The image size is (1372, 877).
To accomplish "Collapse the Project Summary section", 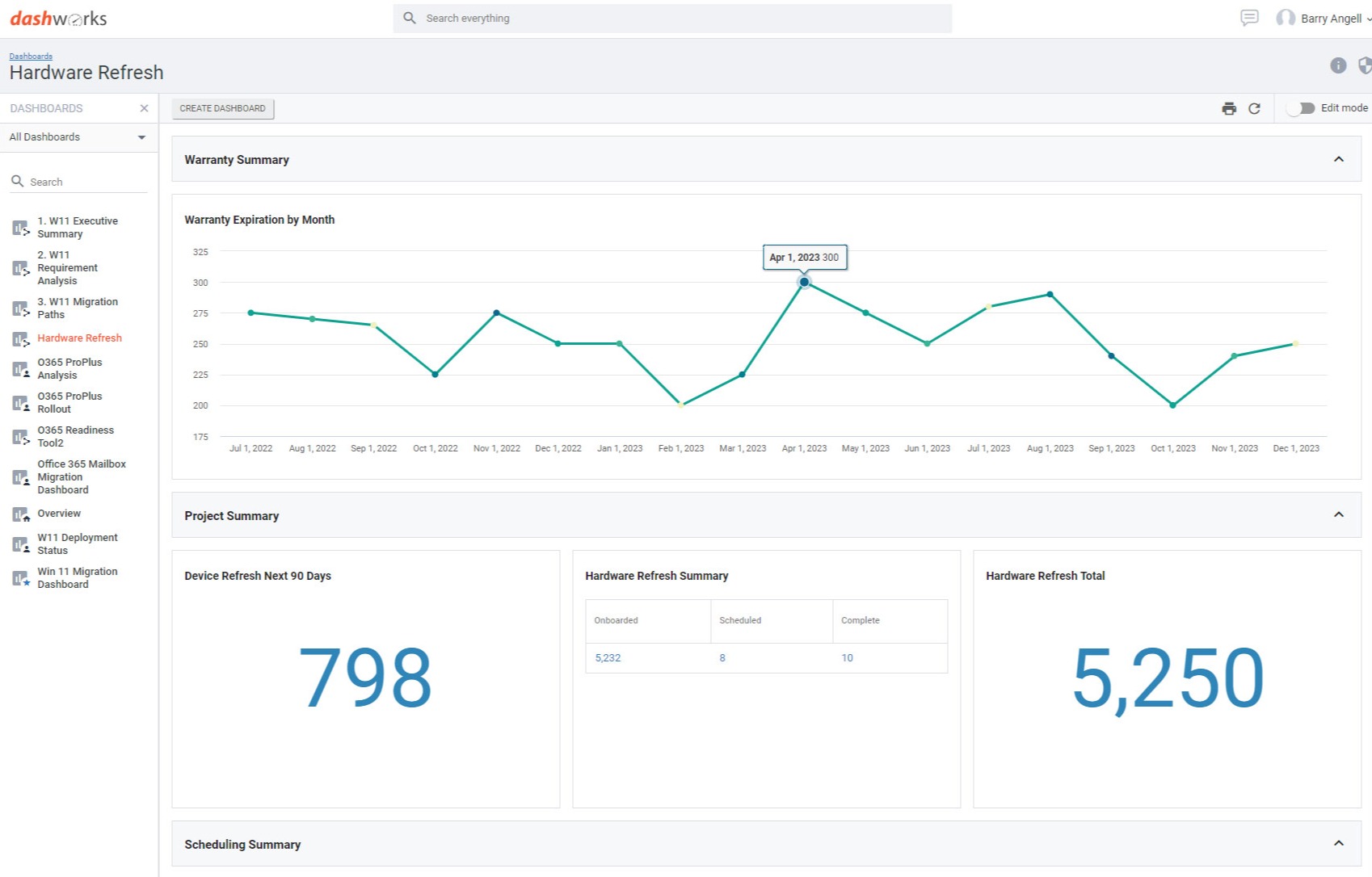I will pos(1339,514).
